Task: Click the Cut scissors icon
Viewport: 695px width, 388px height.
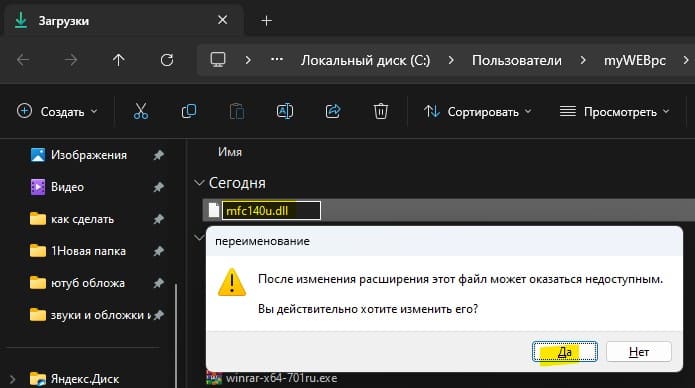Action: point(141,111)
